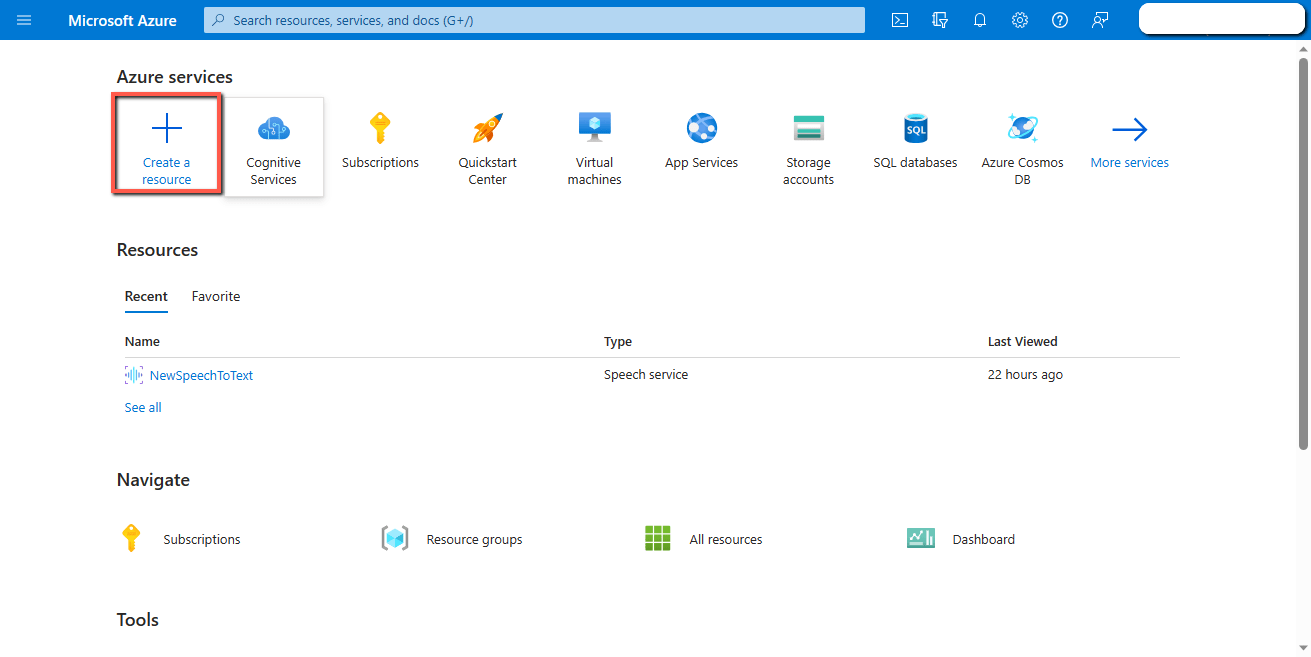Viewport: 1311px width, 657px height.
Task: Open the hamburger portal menu
Action: 24,20
